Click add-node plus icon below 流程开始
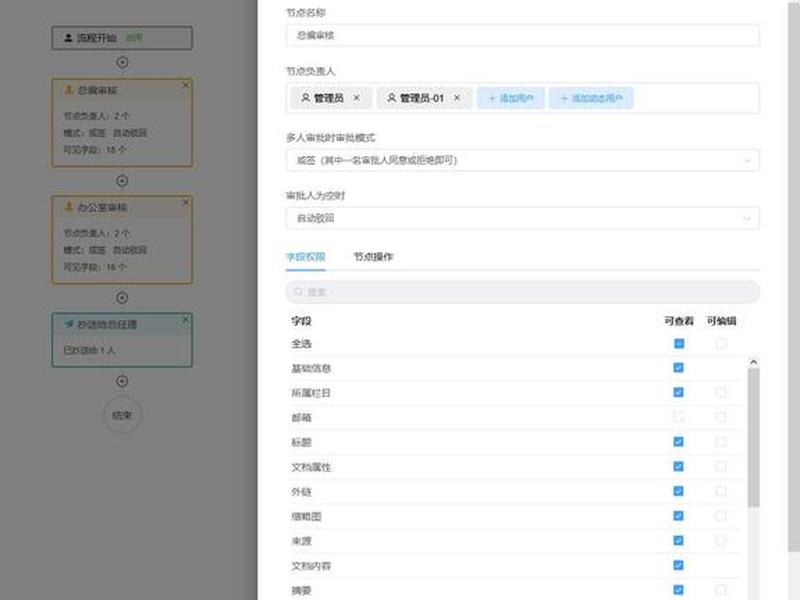Viewport: 800px width, 600px height. pyautogui.click(x=122, y=62)
